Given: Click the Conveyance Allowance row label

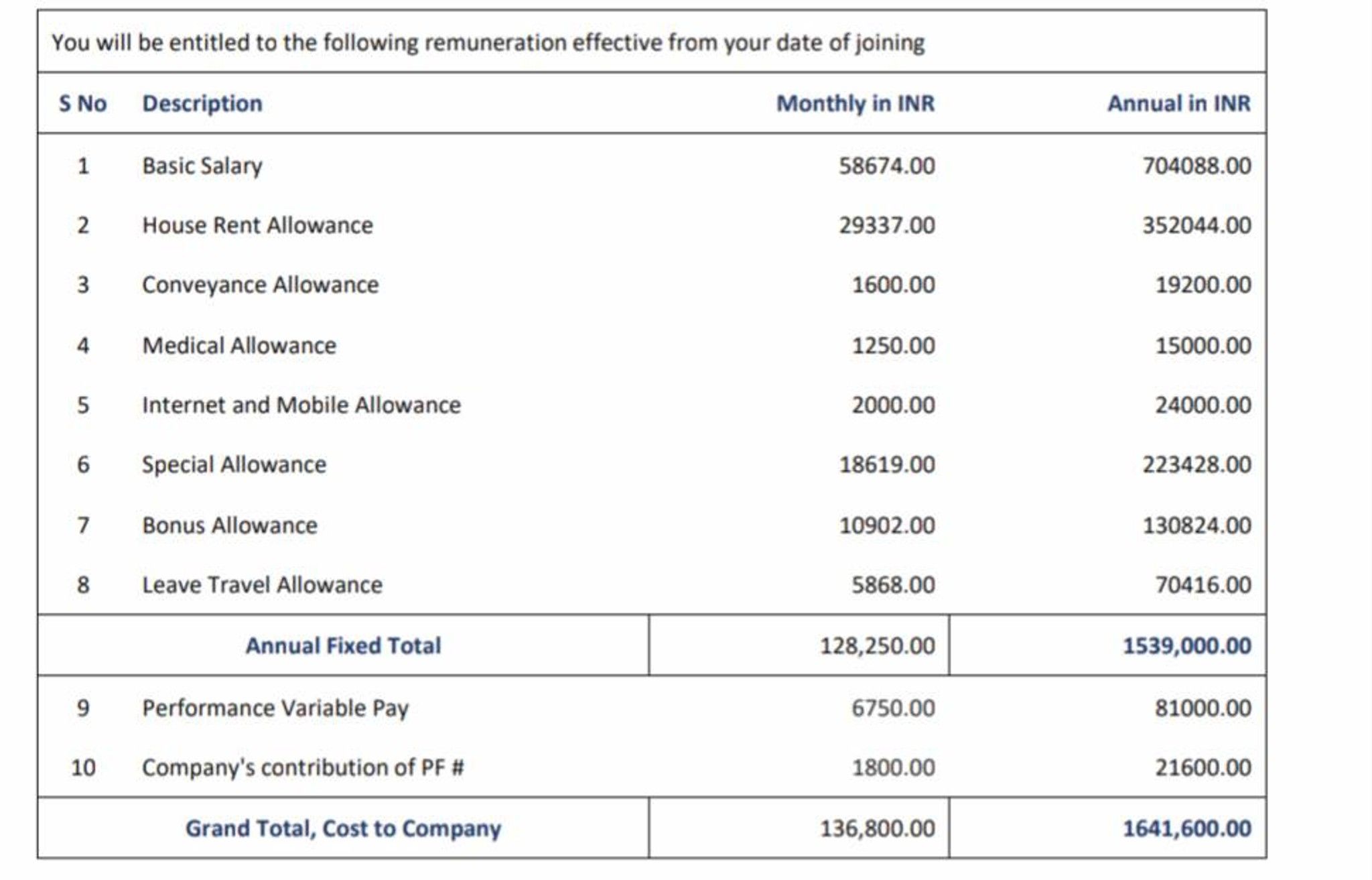Looking at the screenshot, I should [x=260, y=285].
